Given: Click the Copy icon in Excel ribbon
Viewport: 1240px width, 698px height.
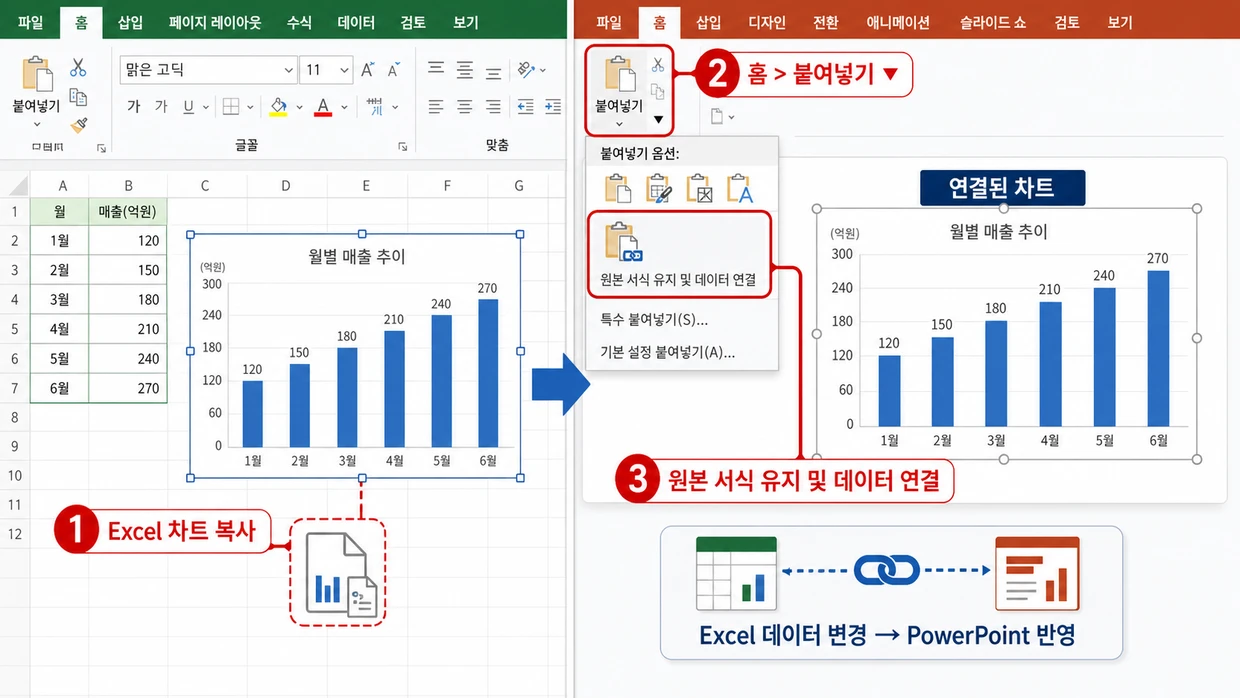Looking at the screenshot, I should pos(78,97).
